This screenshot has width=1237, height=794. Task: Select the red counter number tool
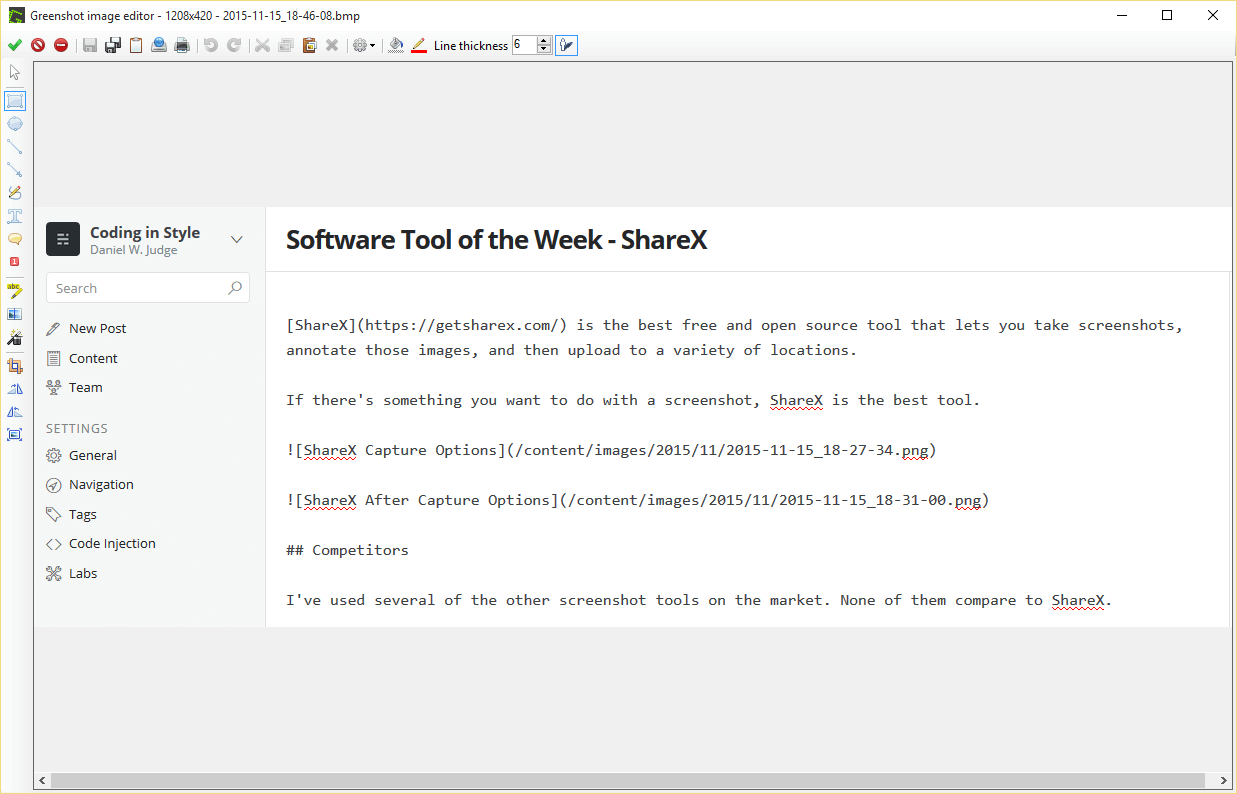(15, 262)
